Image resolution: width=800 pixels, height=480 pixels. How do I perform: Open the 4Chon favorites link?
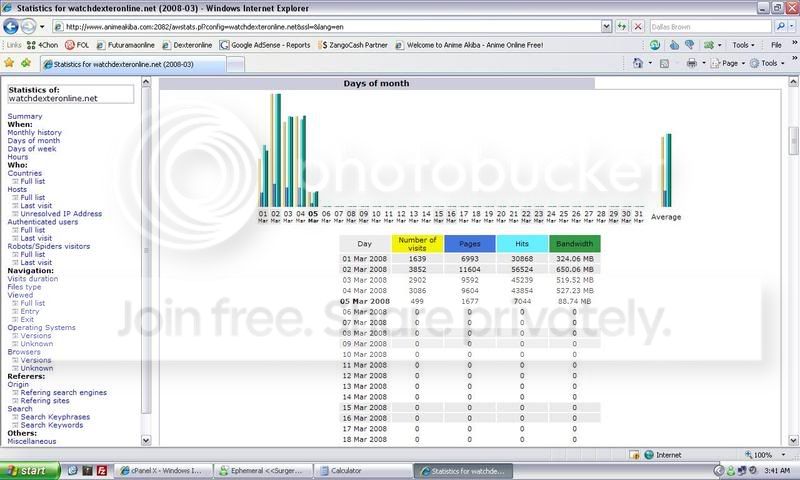pos(42,45)
